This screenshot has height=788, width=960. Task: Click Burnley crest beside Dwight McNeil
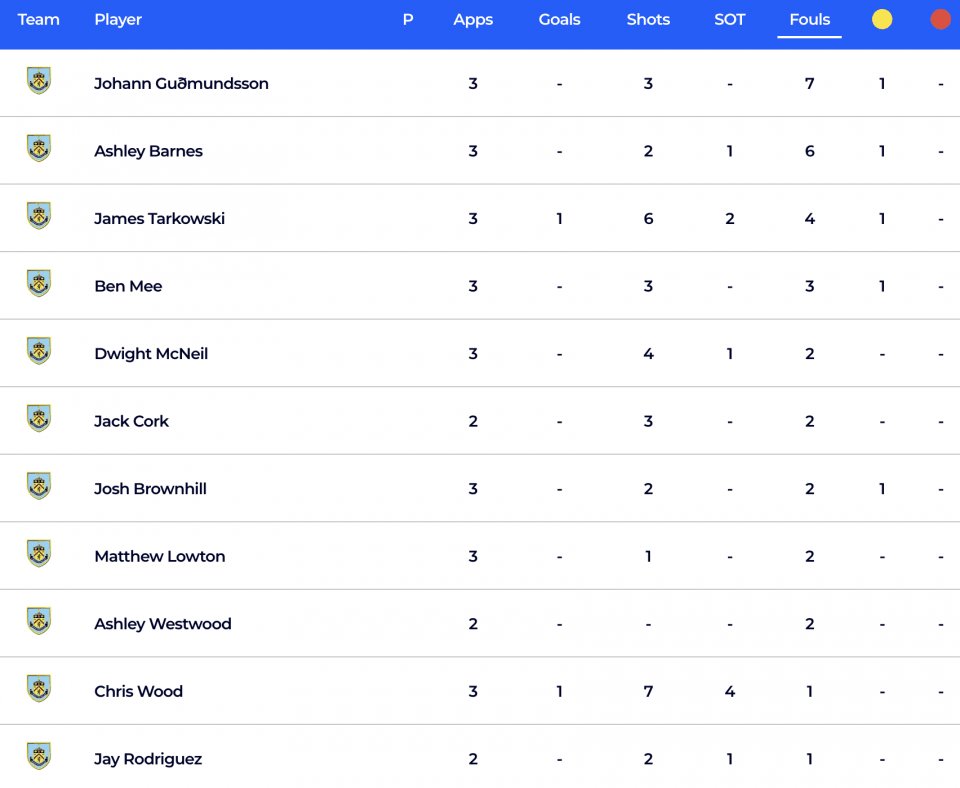click(39, 351)
